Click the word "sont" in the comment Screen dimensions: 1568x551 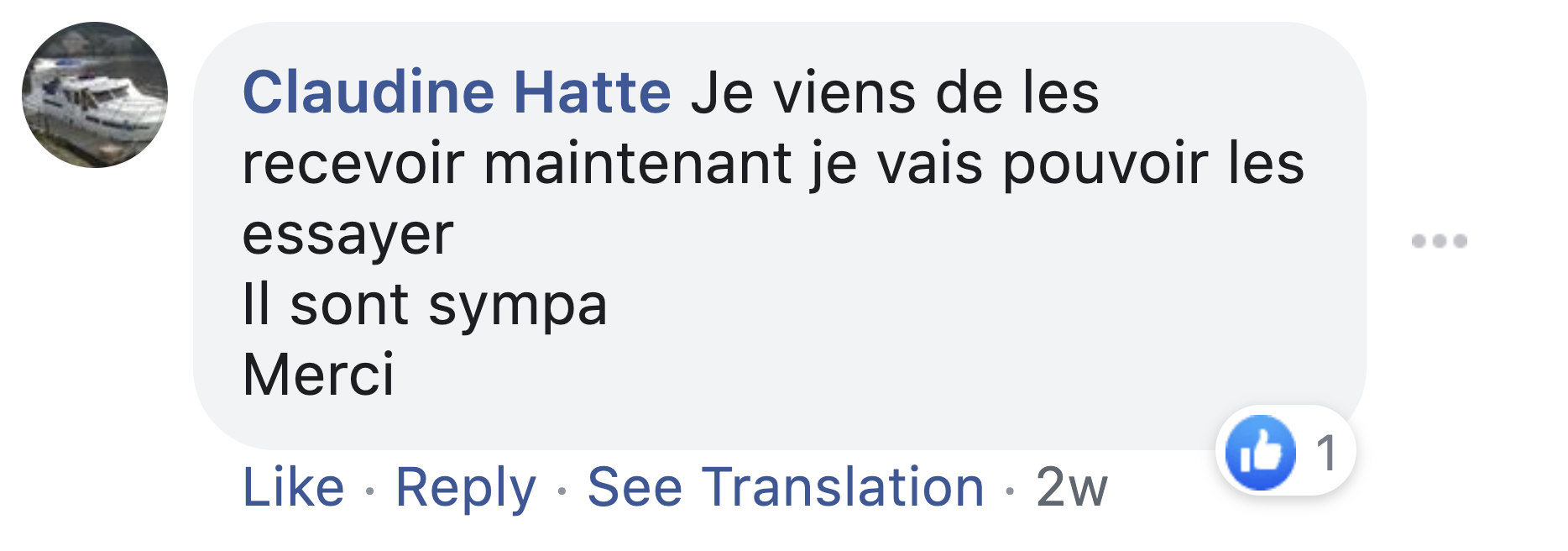click(349, 304)
